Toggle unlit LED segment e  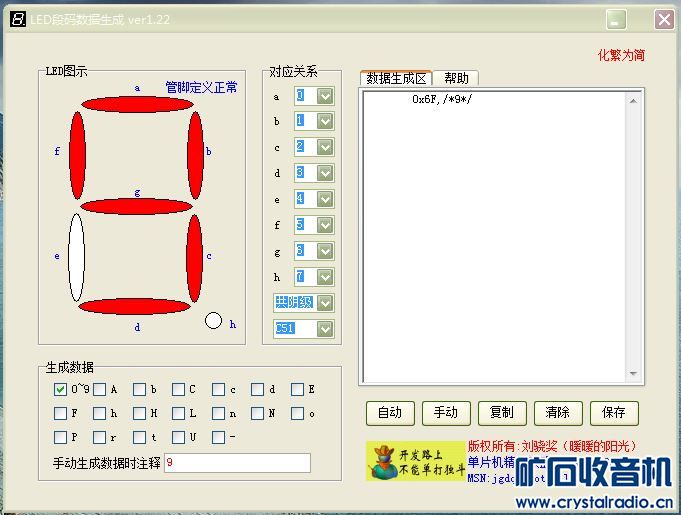pyautogui.click(x=76, y=257)
